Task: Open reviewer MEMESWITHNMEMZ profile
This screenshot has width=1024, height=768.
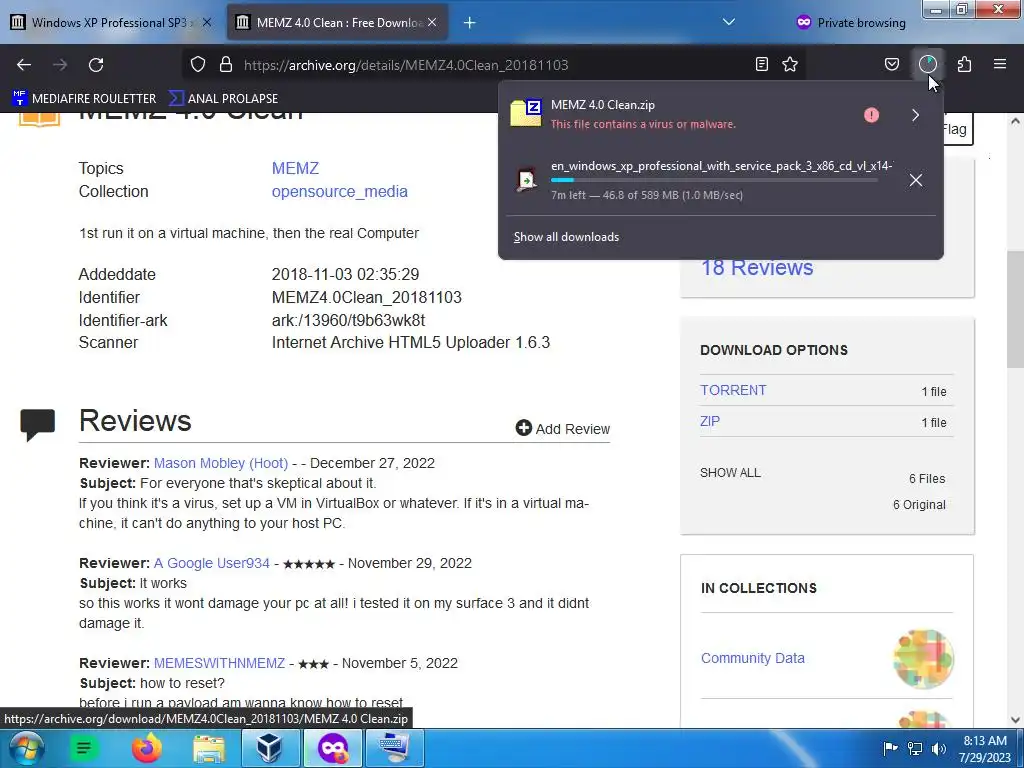Action: pyautogui.click(x=219, y=663)
